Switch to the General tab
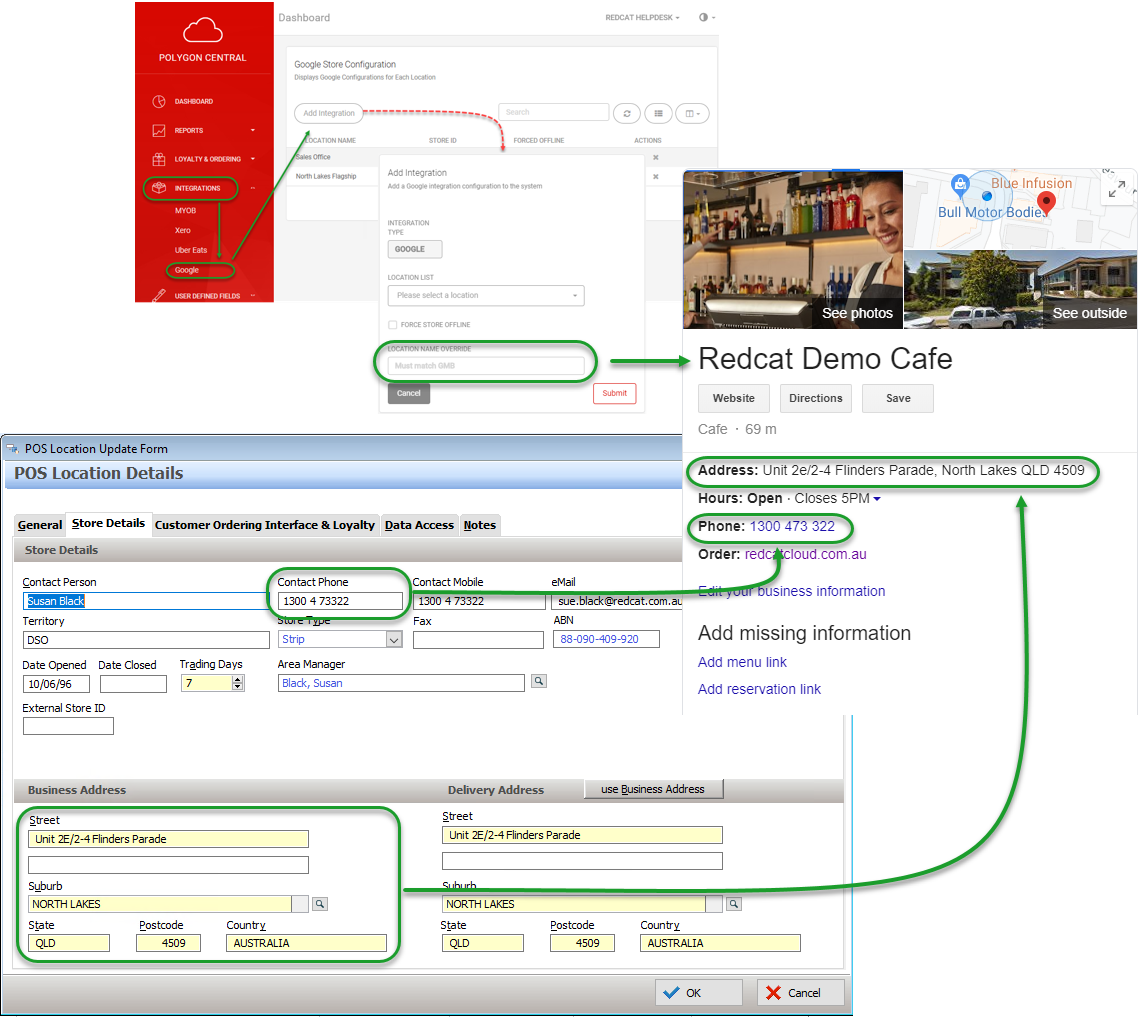This screenshot has width=1139, height=1017. click(x=40, y=525)
